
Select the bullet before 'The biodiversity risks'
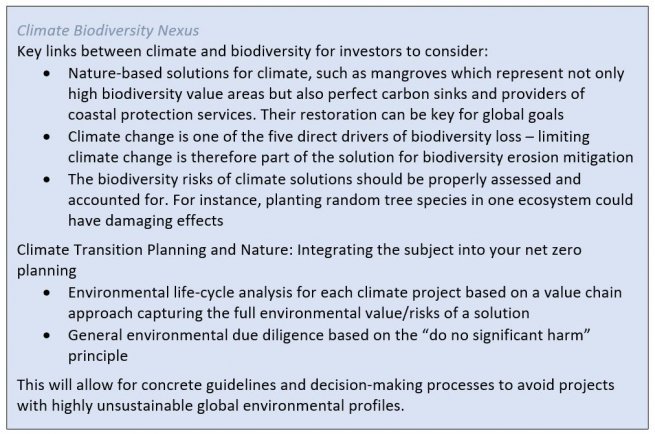47,180
